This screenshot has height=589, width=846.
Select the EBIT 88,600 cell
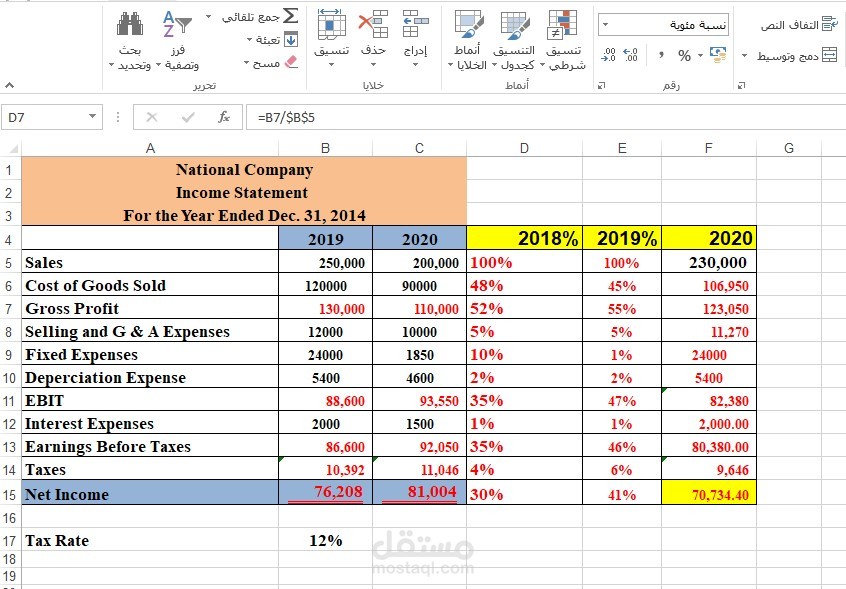[x=325, y=400]
